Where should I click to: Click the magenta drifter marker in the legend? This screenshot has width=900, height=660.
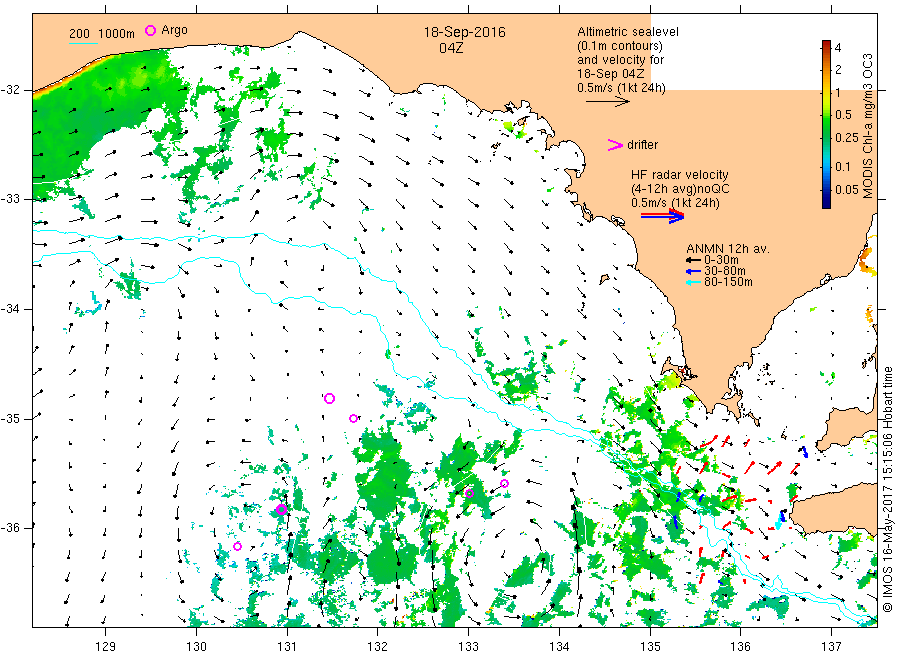coord(615,145)
